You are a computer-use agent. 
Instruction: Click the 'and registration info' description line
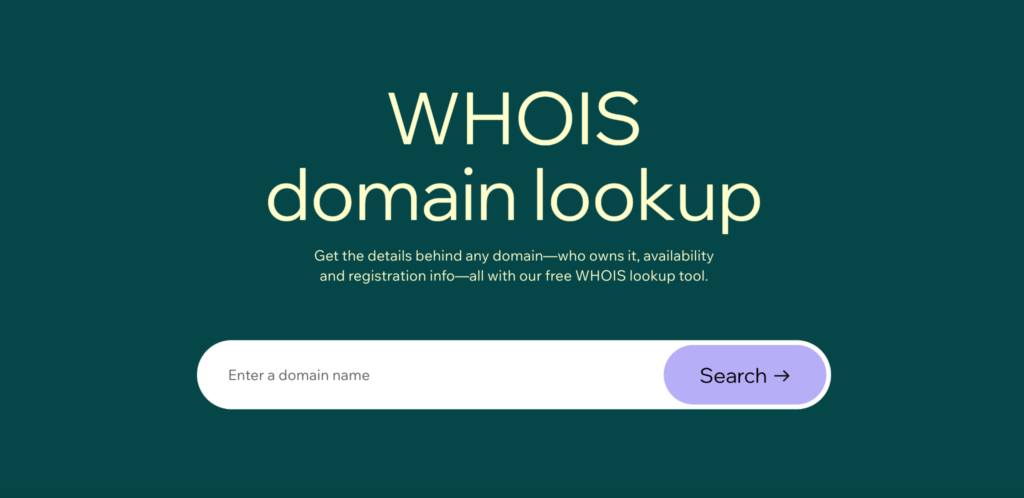point(513,276)
